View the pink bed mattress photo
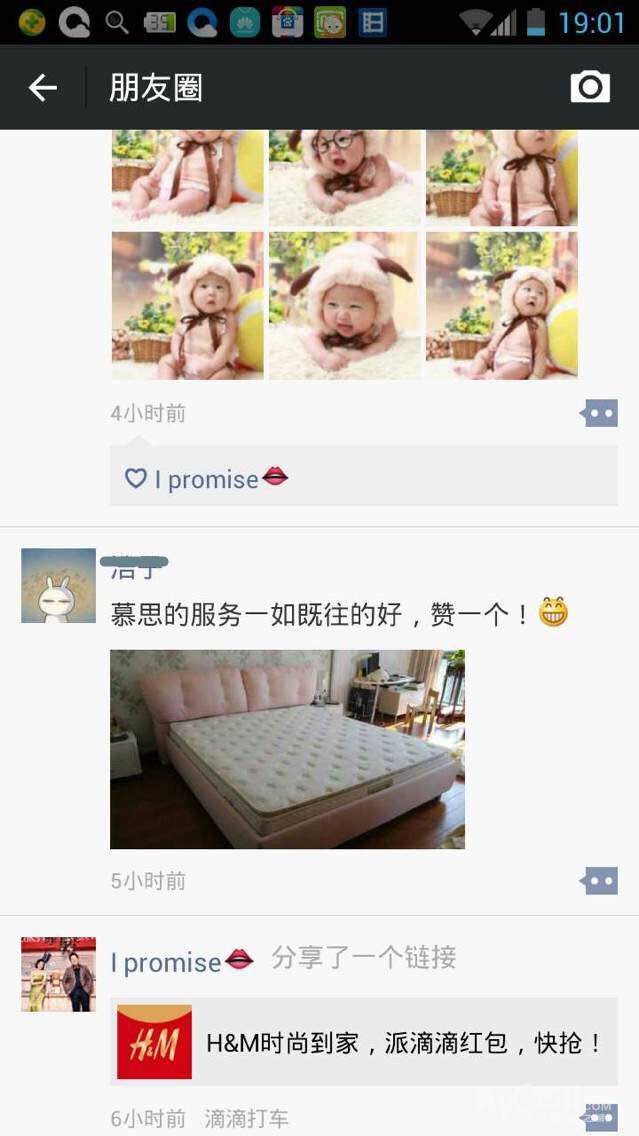This screenshot has height=1136, width=639. [288, 749]
